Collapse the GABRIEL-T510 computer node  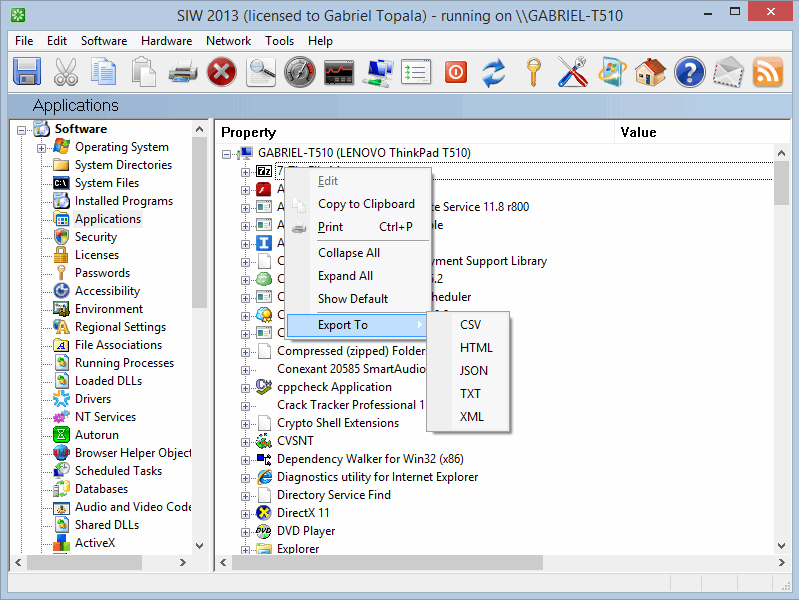tap(226, 154)
